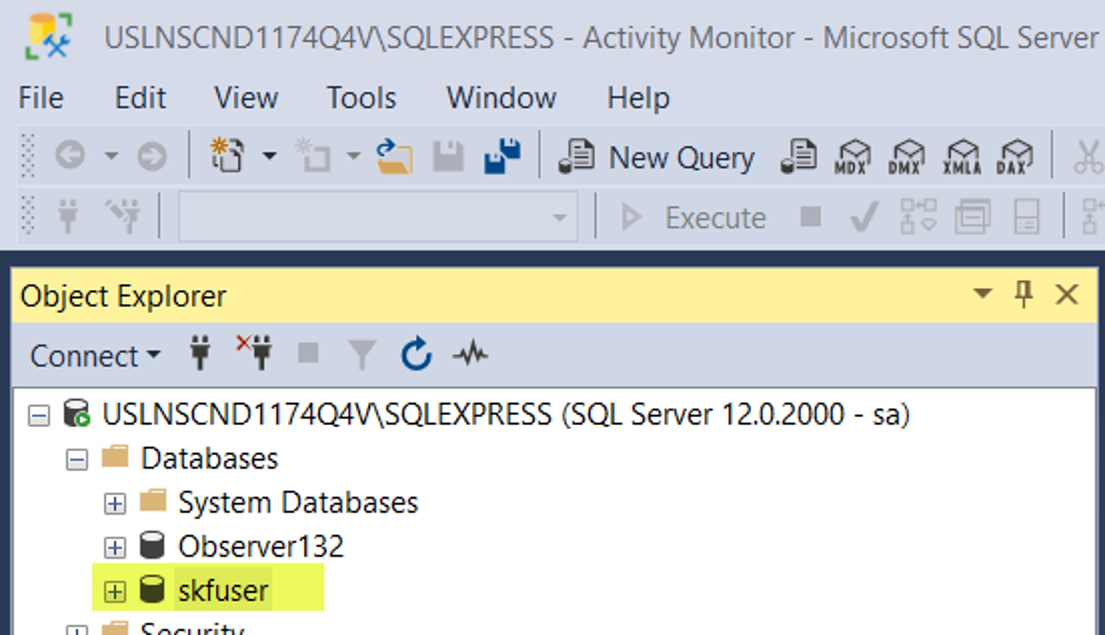This screenshot has height=635, width=1105.
Task: Click the Navigate Backward arrow icon
Action: [70, 155]
